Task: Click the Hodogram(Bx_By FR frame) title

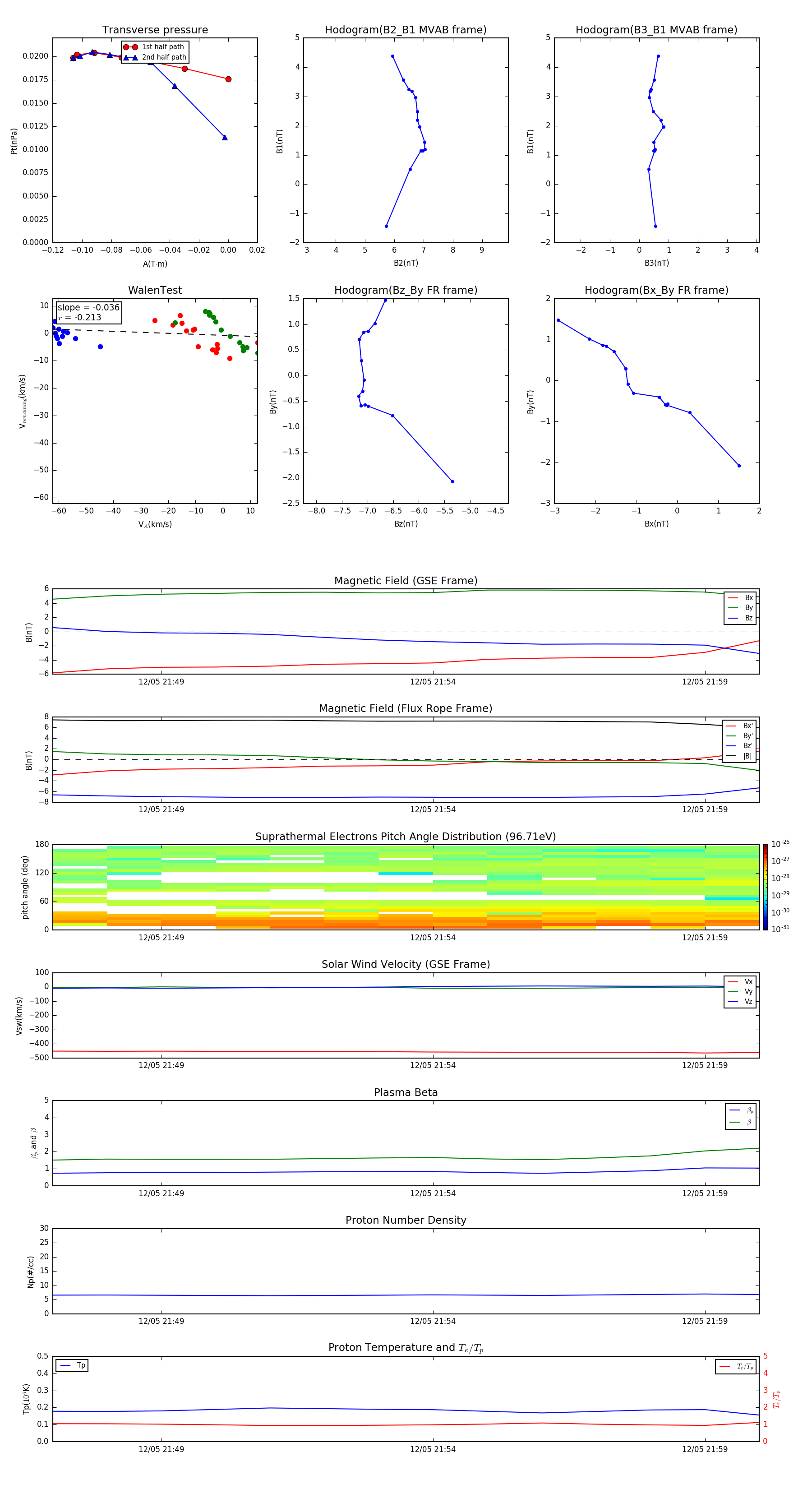Action: click(656, 290)
